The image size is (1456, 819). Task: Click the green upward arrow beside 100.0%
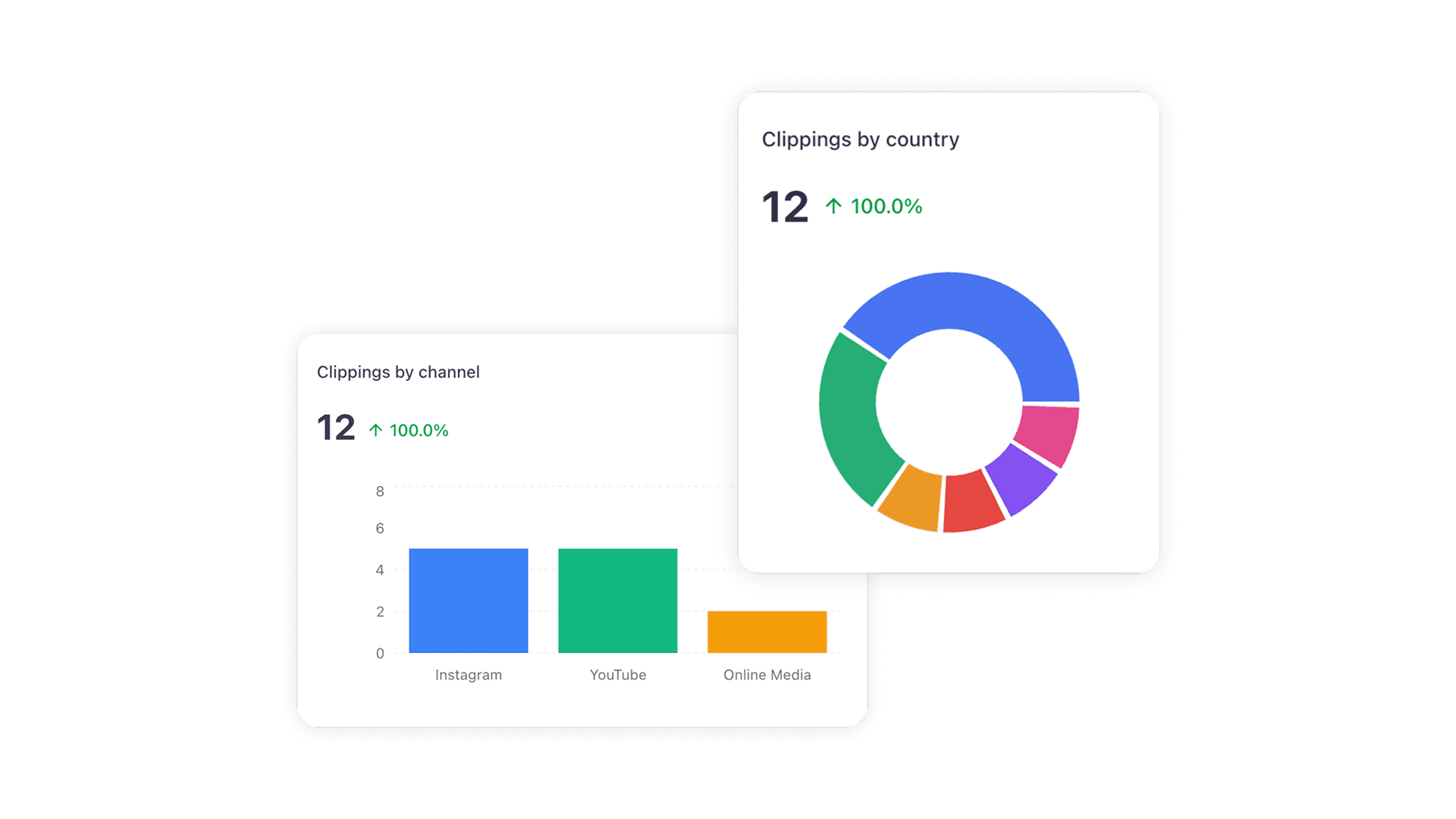[833, 205]
